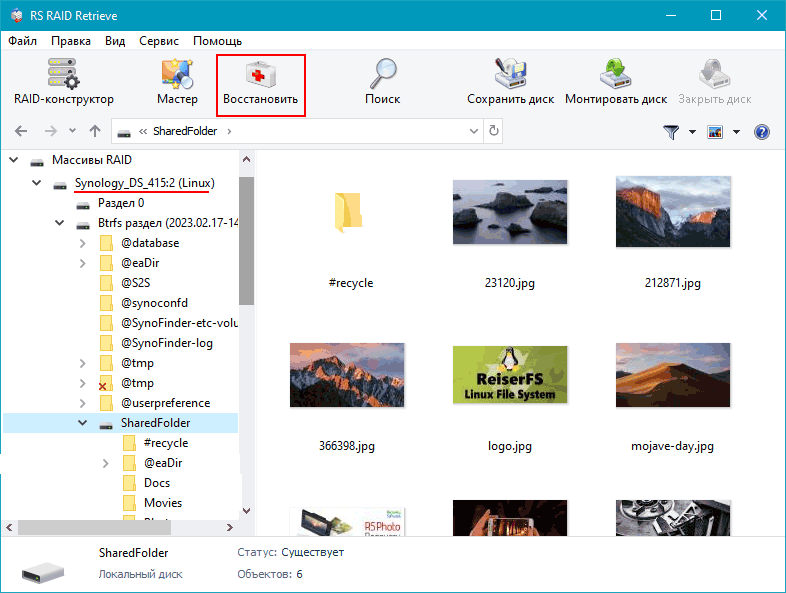This screenshot has width=786, height=593.
Task: Expand the @database folder
Action: pos(83,243)
